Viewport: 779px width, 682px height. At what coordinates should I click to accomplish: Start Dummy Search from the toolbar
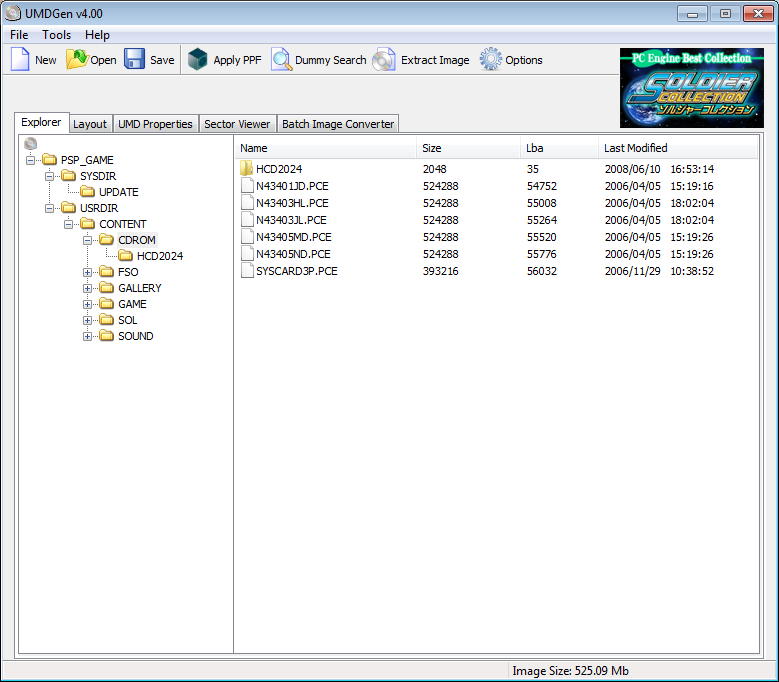tap(281, 60)
